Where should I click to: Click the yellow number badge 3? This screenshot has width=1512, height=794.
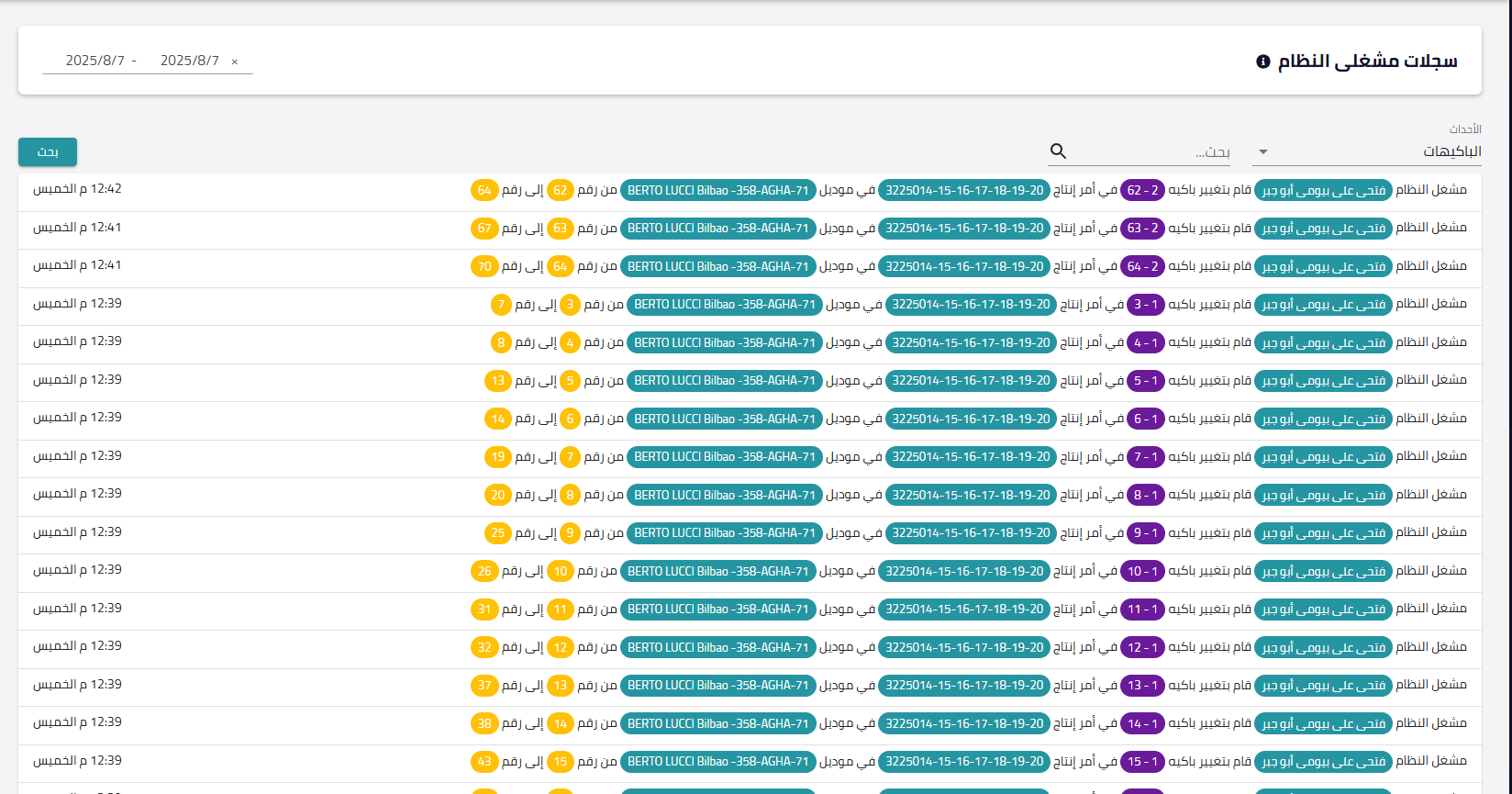(570, 304)
